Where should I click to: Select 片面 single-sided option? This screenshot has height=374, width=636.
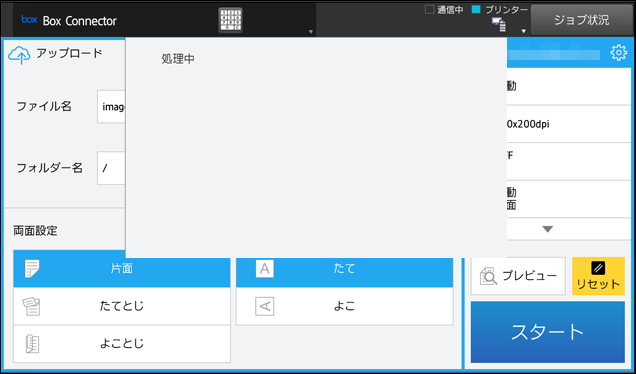tap(122, 269)
